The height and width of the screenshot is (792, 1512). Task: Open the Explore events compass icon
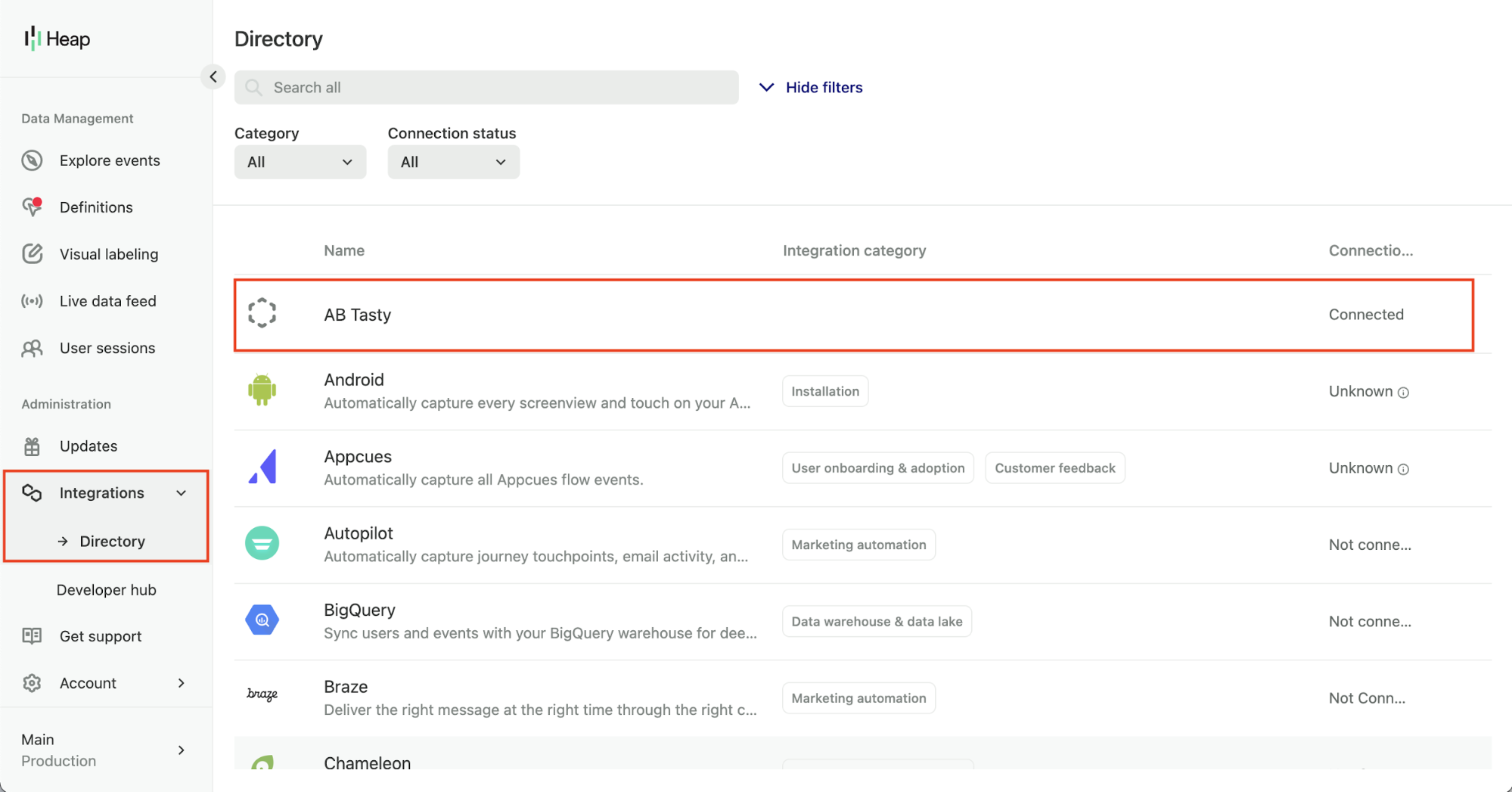32,160
